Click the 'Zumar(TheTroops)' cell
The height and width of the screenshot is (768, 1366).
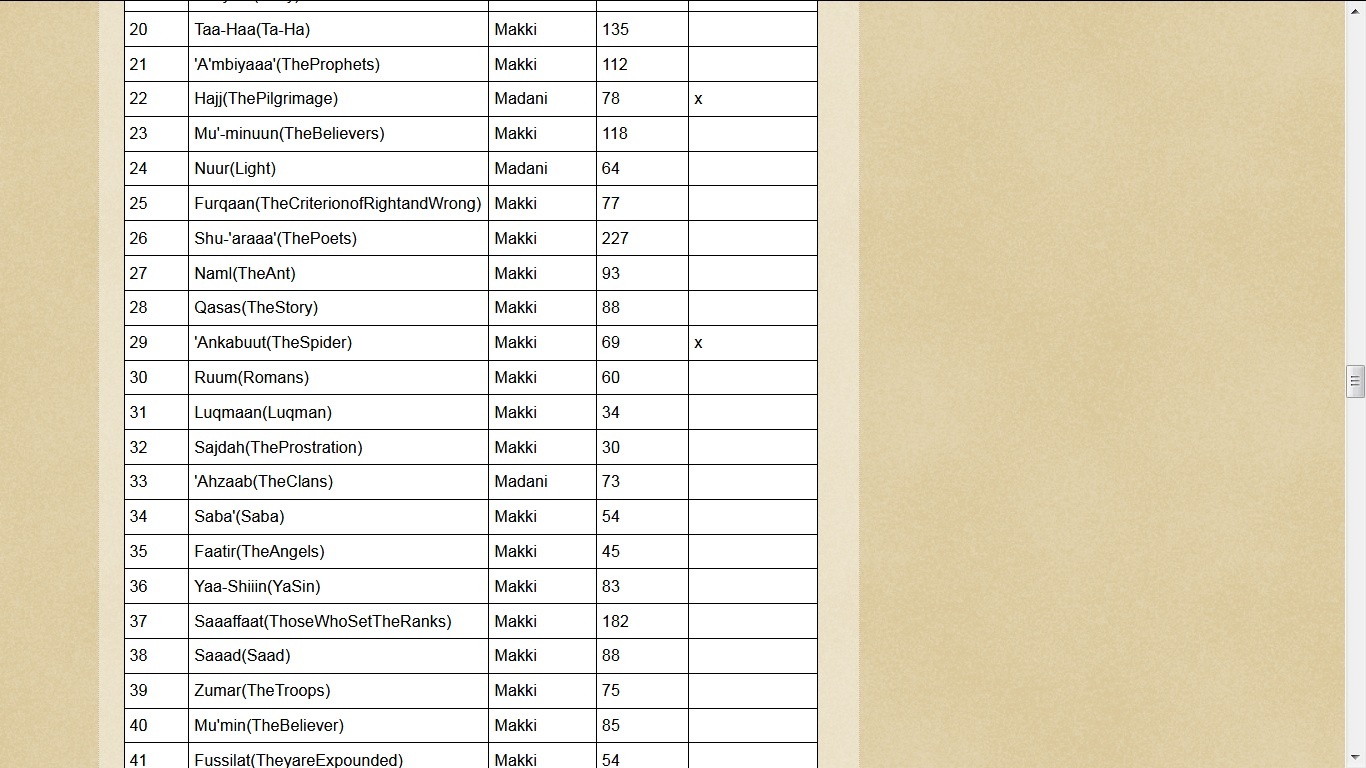pyautogui.click(x=338, y=691)
